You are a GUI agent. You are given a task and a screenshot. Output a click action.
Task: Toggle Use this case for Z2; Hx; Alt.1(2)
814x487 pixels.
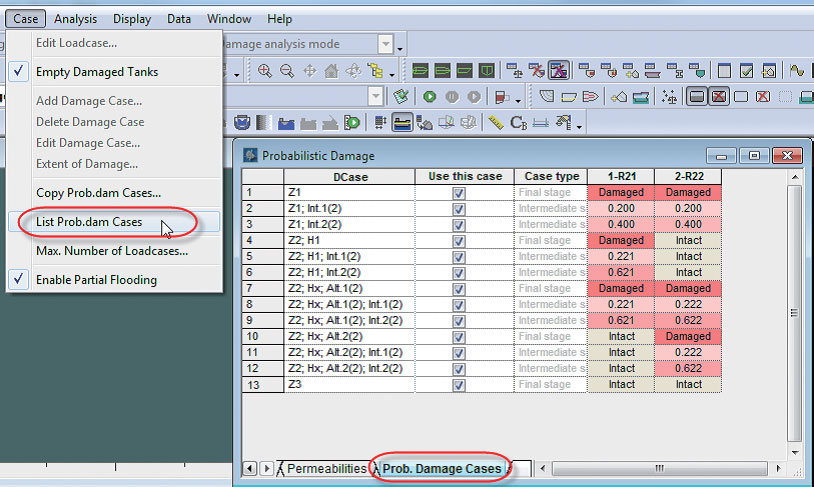458,289
